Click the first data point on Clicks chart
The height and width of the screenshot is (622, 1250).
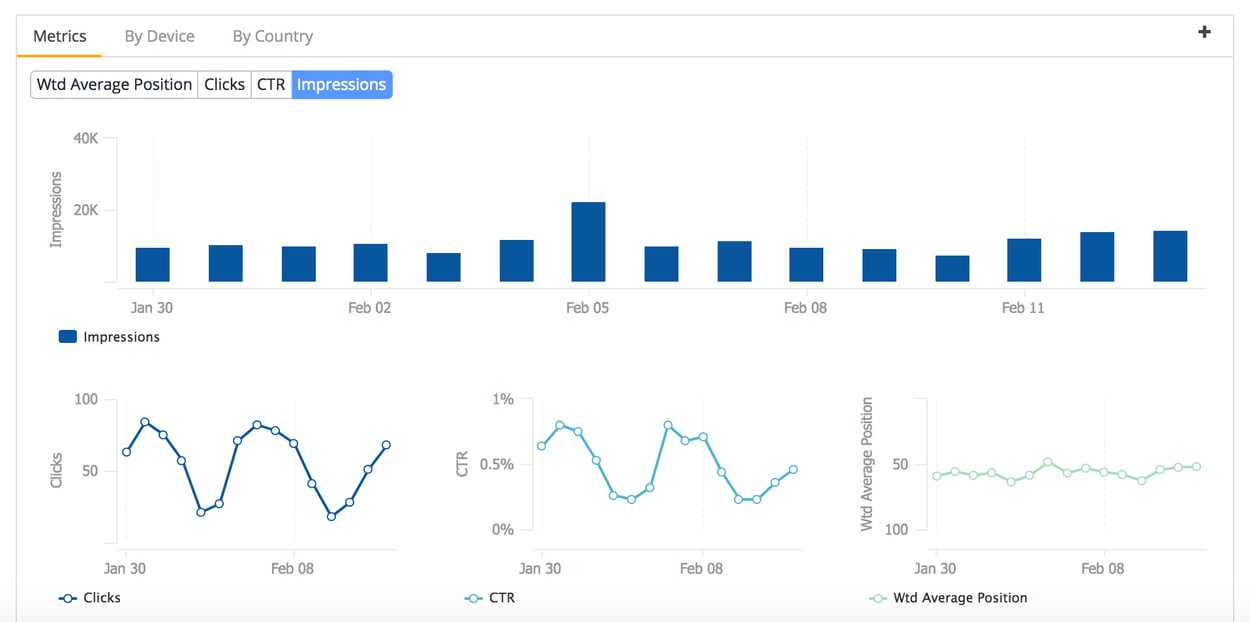point(126,452)
